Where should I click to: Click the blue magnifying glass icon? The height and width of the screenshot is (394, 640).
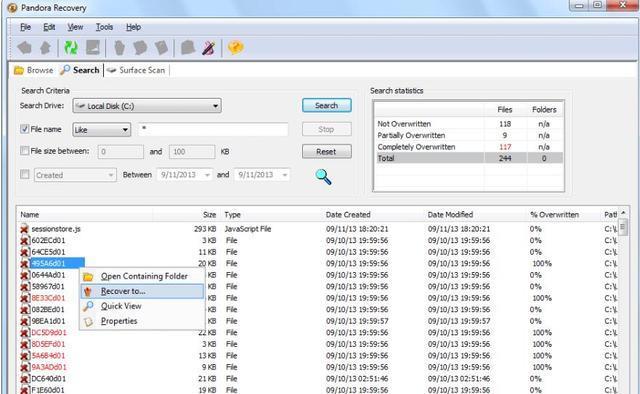tap(323, 177)
